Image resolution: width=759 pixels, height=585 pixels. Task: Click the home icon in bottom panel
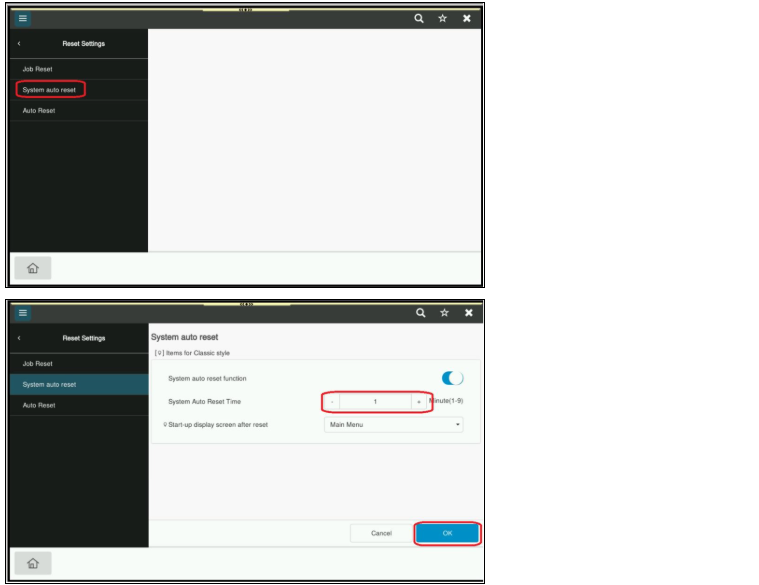33,563
